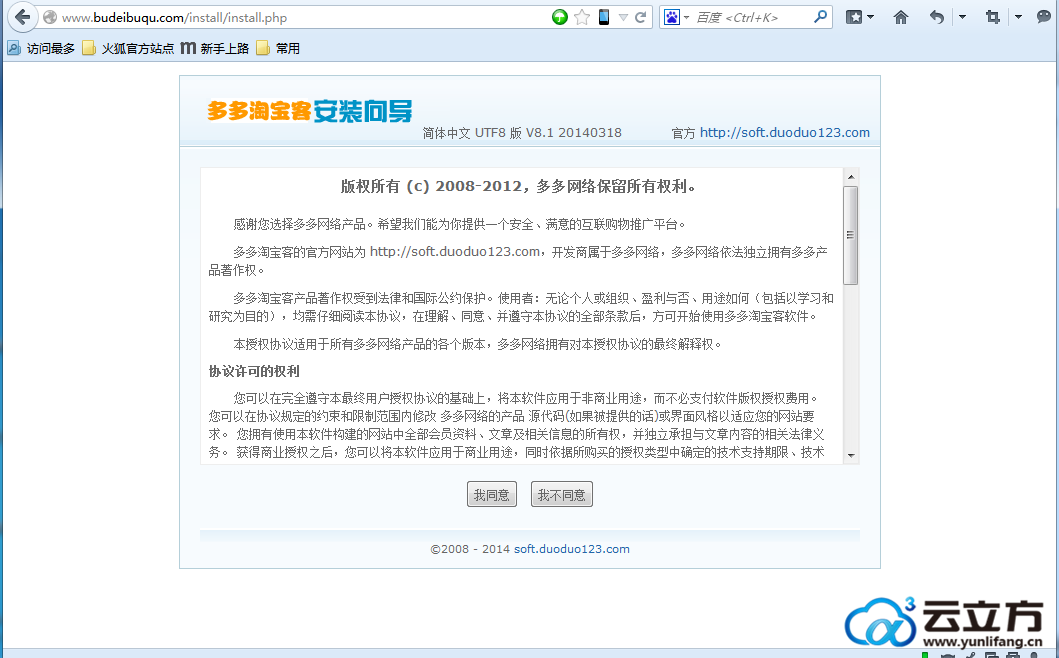Expand the search engine selector arrow

pyautogui.click(x=686, y=18)
